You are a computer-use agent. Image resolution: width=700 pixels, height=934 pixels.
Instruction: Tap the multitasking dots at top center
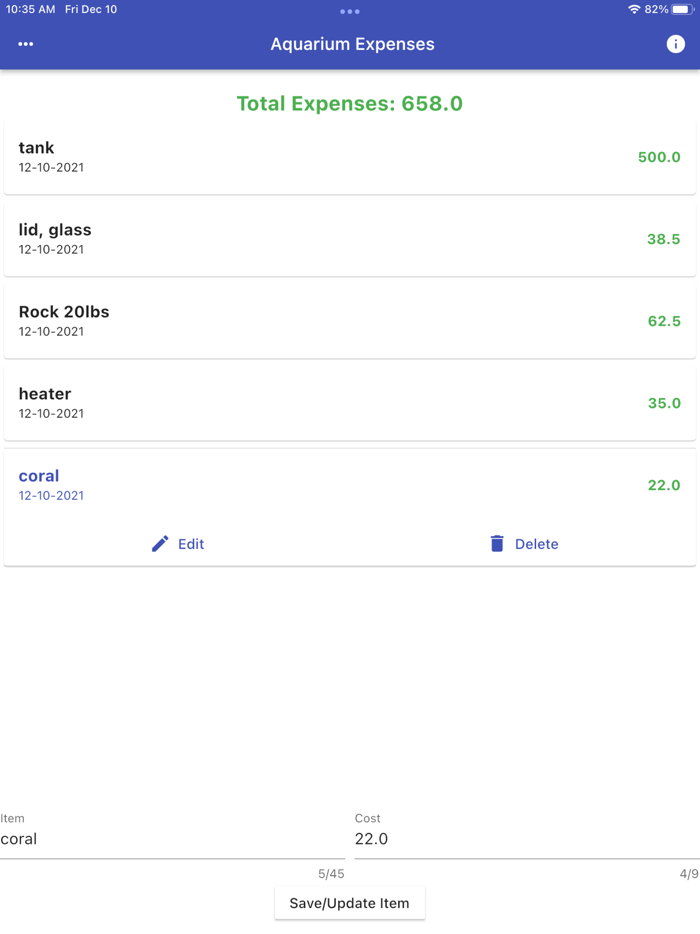point(350,12)
